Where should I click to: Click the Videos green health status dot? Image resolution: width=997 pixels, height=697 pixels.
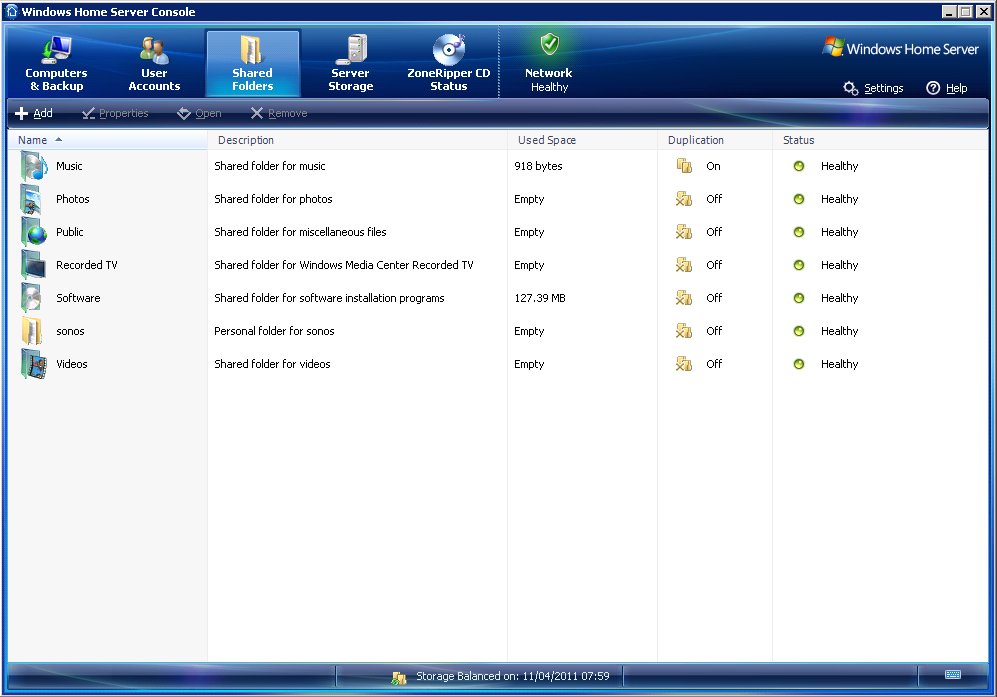point(799,364)
